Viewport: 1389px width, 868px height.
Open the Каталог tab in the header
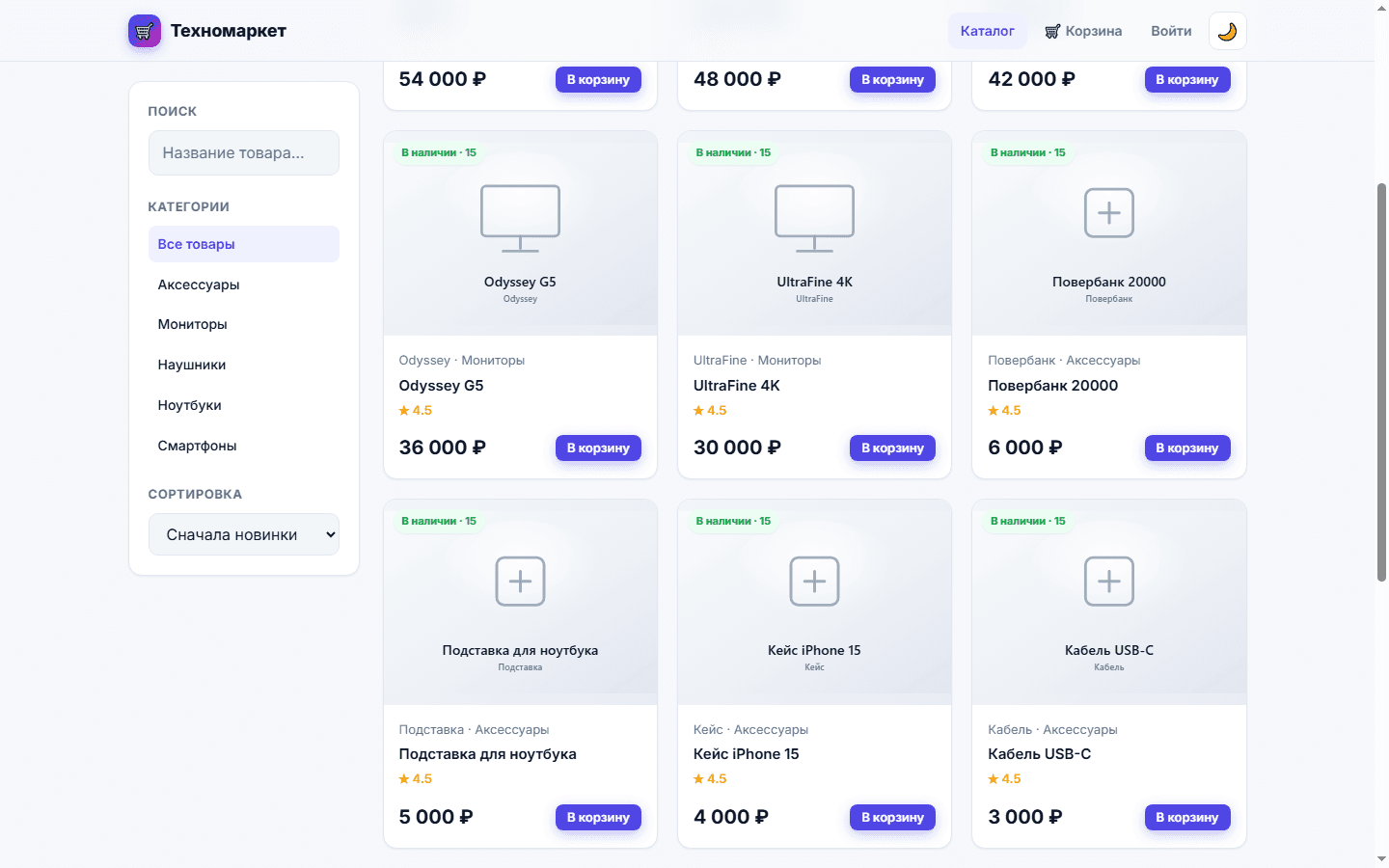click(x=988, y=31)
